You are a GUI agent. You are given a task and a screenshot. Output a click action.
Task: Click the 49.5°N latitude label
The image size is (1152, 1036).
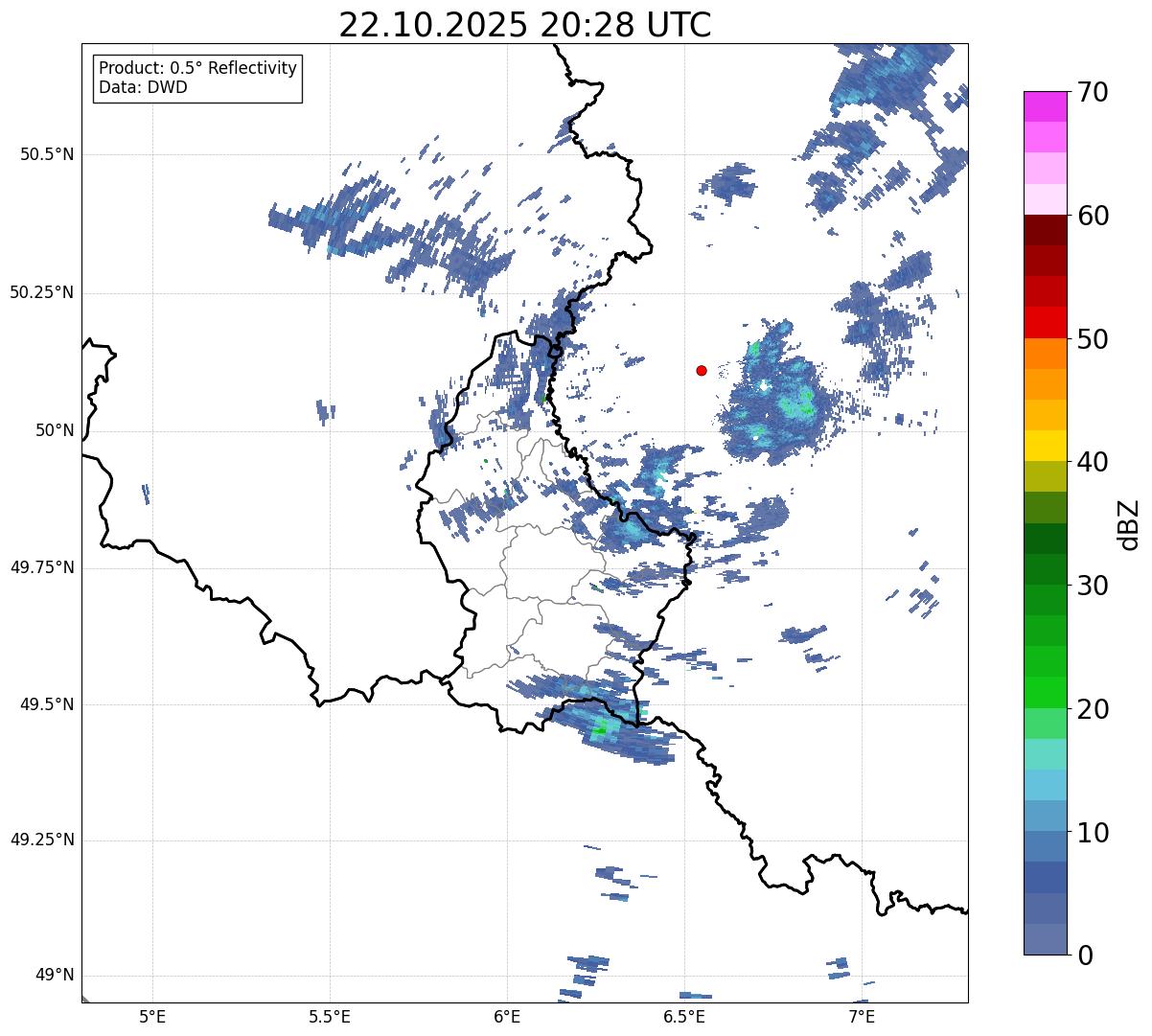[46, 704]
